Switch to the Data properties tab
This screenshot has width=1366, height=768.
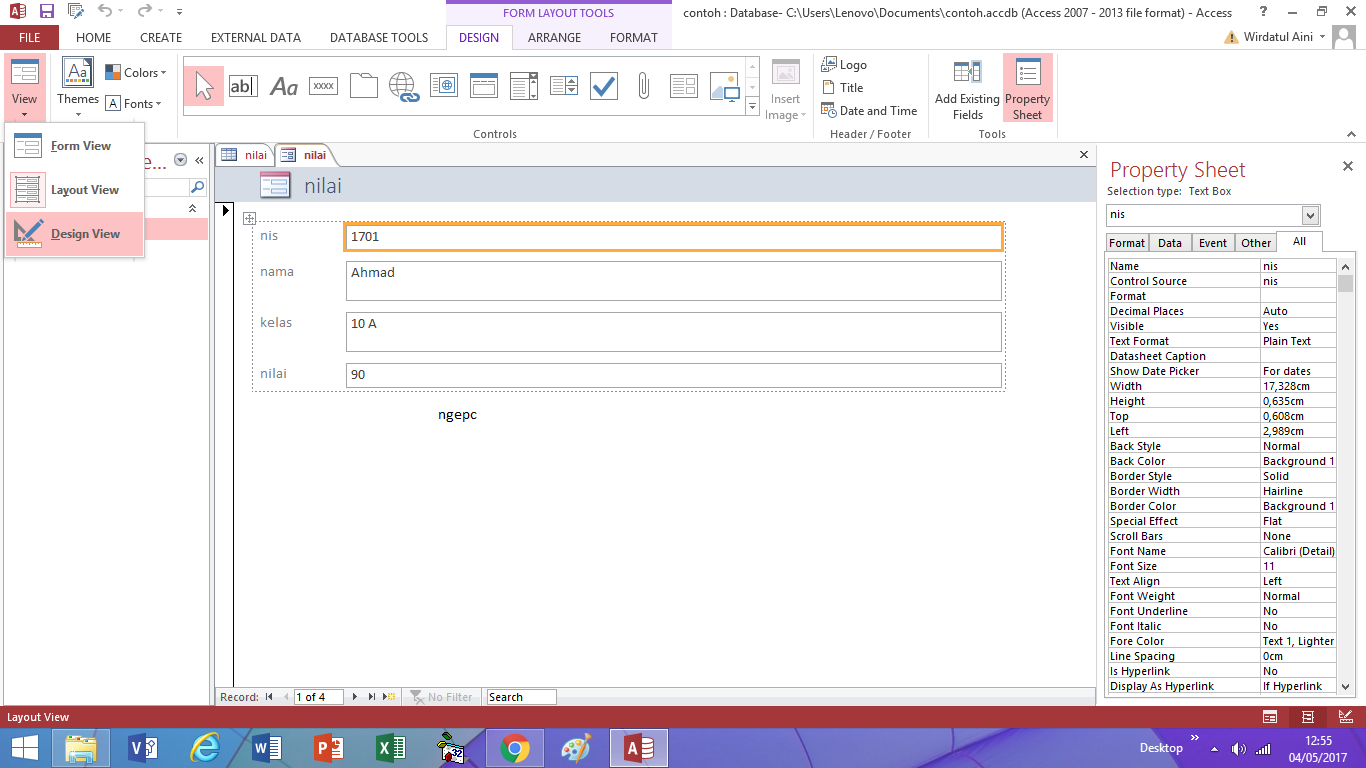[x=1169, y=242]
